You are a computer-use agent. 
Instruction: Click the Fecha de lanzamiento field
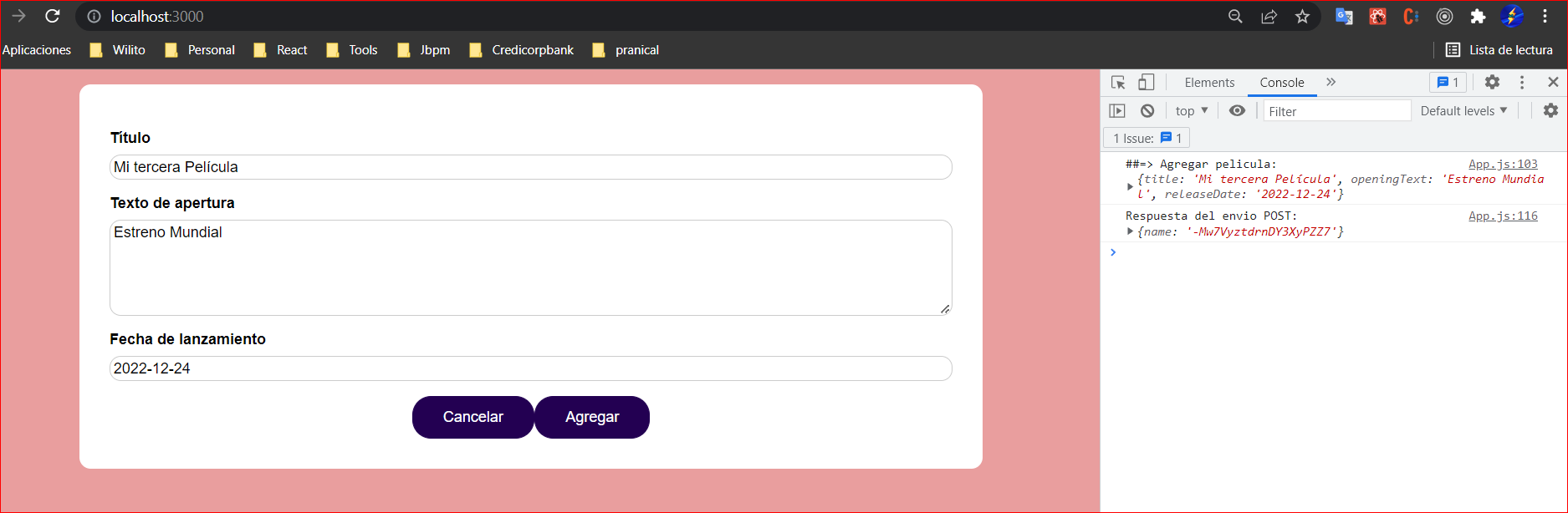pyautogui.click(x=531, y=368)
